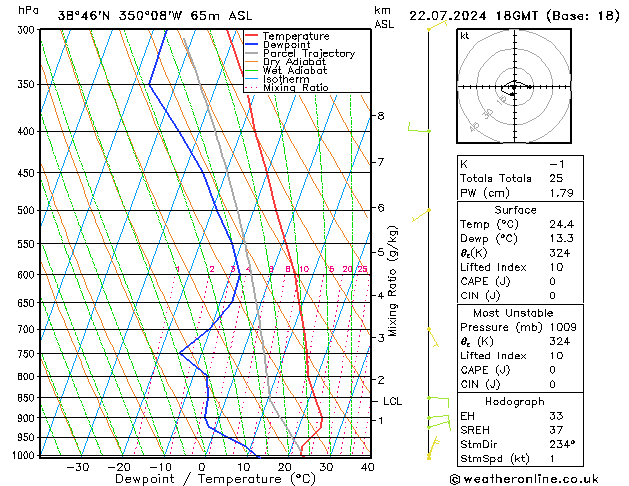Select the Isotherm legend entry
629x486 pixels.
click(286, 79)
